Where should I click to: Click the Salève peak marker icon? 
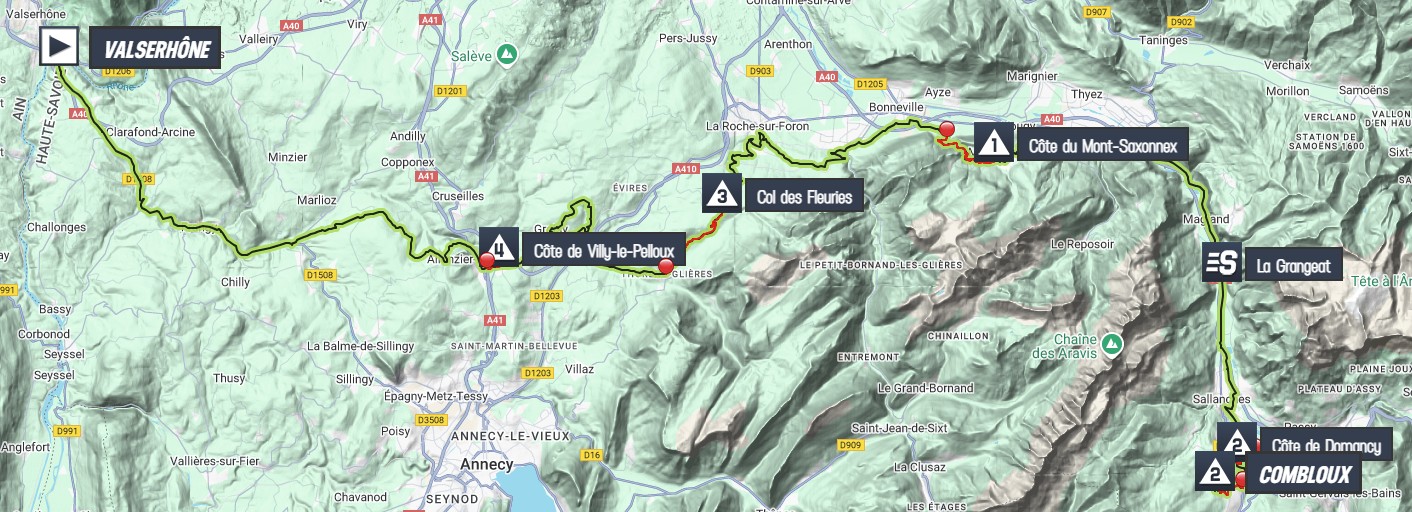[x=508, y=54]
